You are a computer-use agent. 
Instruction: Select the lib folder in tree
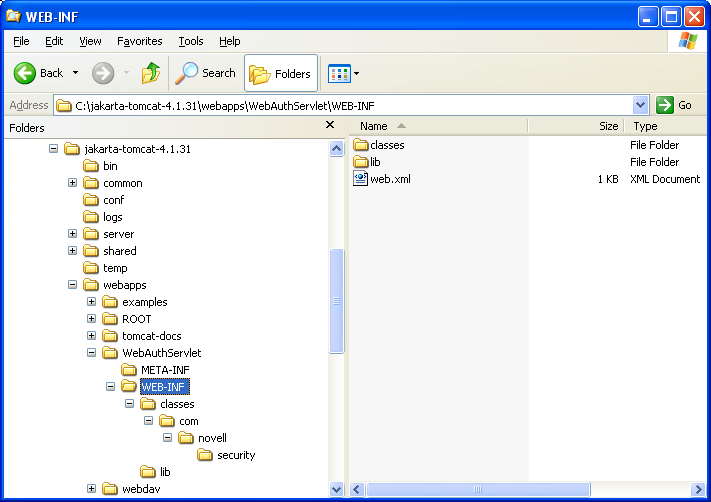point(156,472)
